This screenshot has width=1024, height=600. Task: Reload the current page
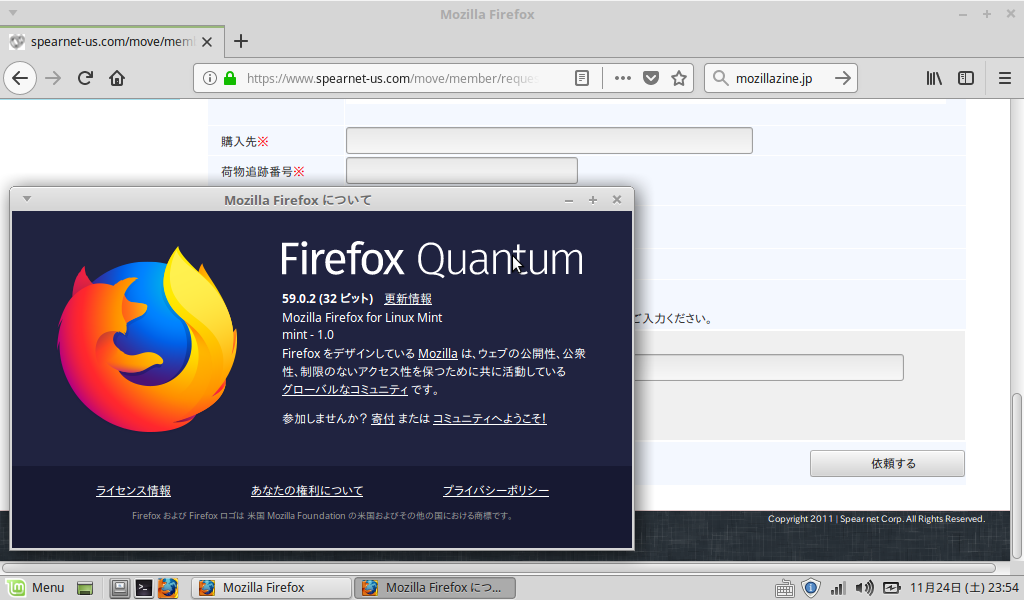[x=85, y=78]
